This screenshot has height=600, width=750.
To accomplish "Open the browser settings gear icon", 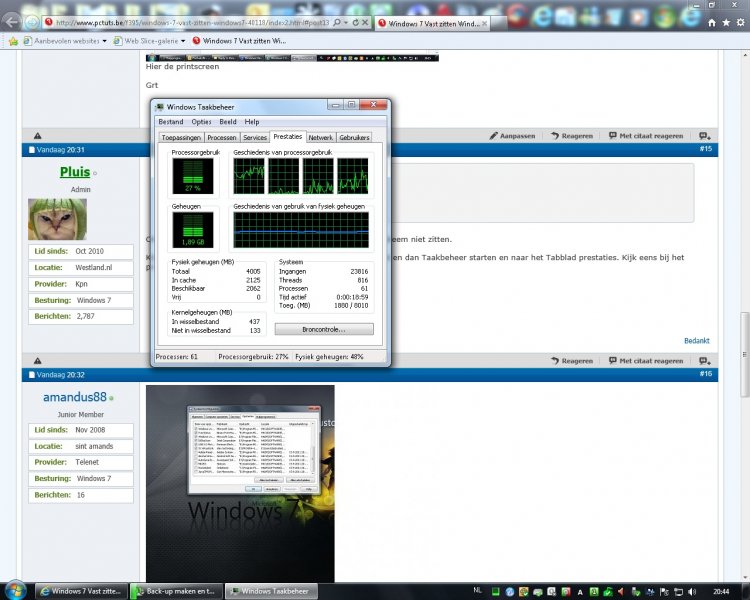I will [x=740, y=22].
